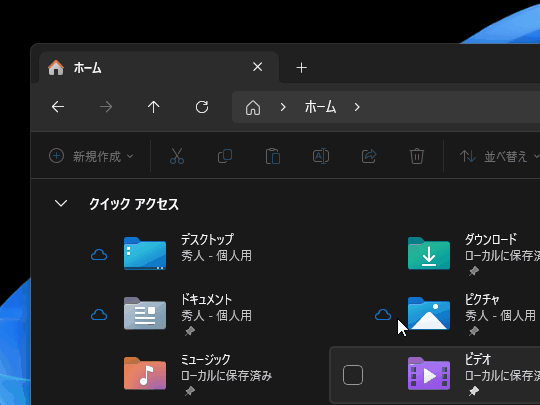
Task: Select the ビデオ name text
Action: (478, 360)
